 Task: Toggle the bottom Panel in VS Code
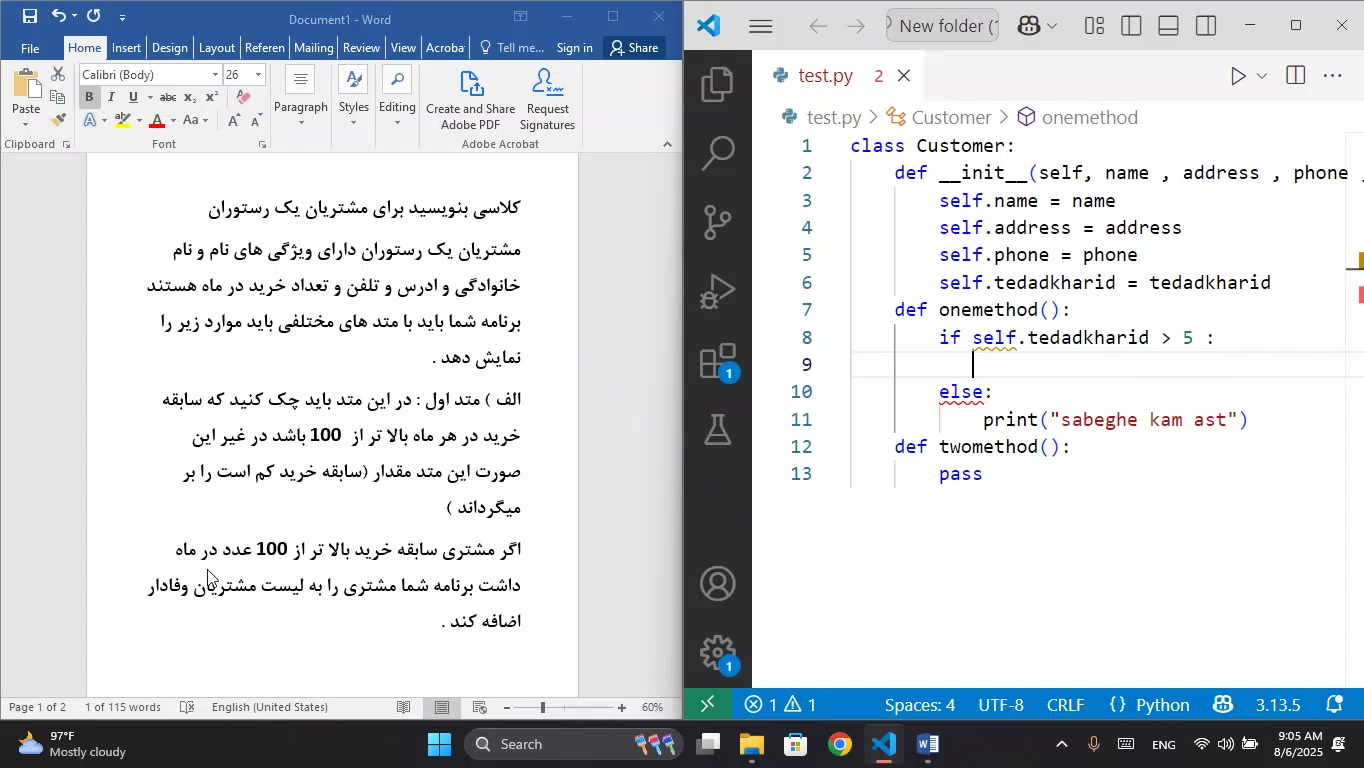coord(1168,26)
